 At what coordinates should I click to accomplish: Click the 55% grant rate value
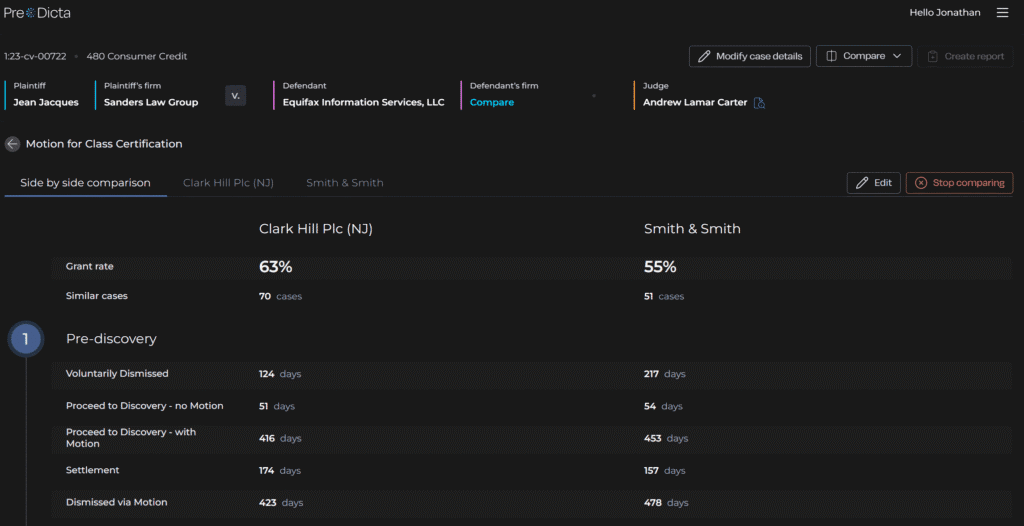(x=660, y=267)
